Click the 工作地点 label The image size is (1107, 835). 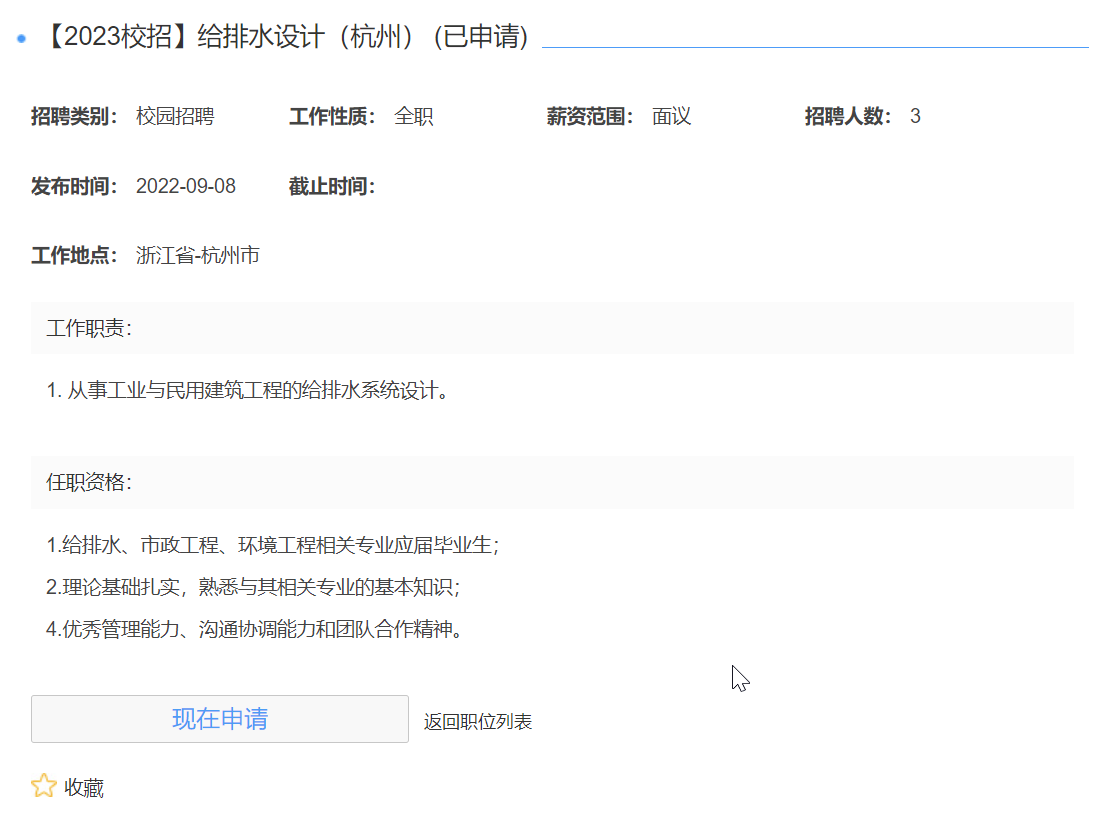tap(74, 255)
